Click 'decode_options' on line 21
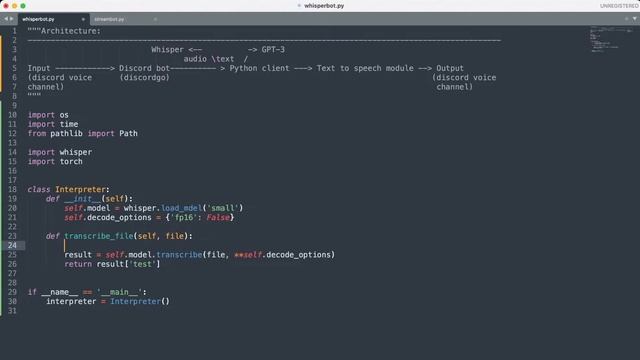 tap(119, 218)
